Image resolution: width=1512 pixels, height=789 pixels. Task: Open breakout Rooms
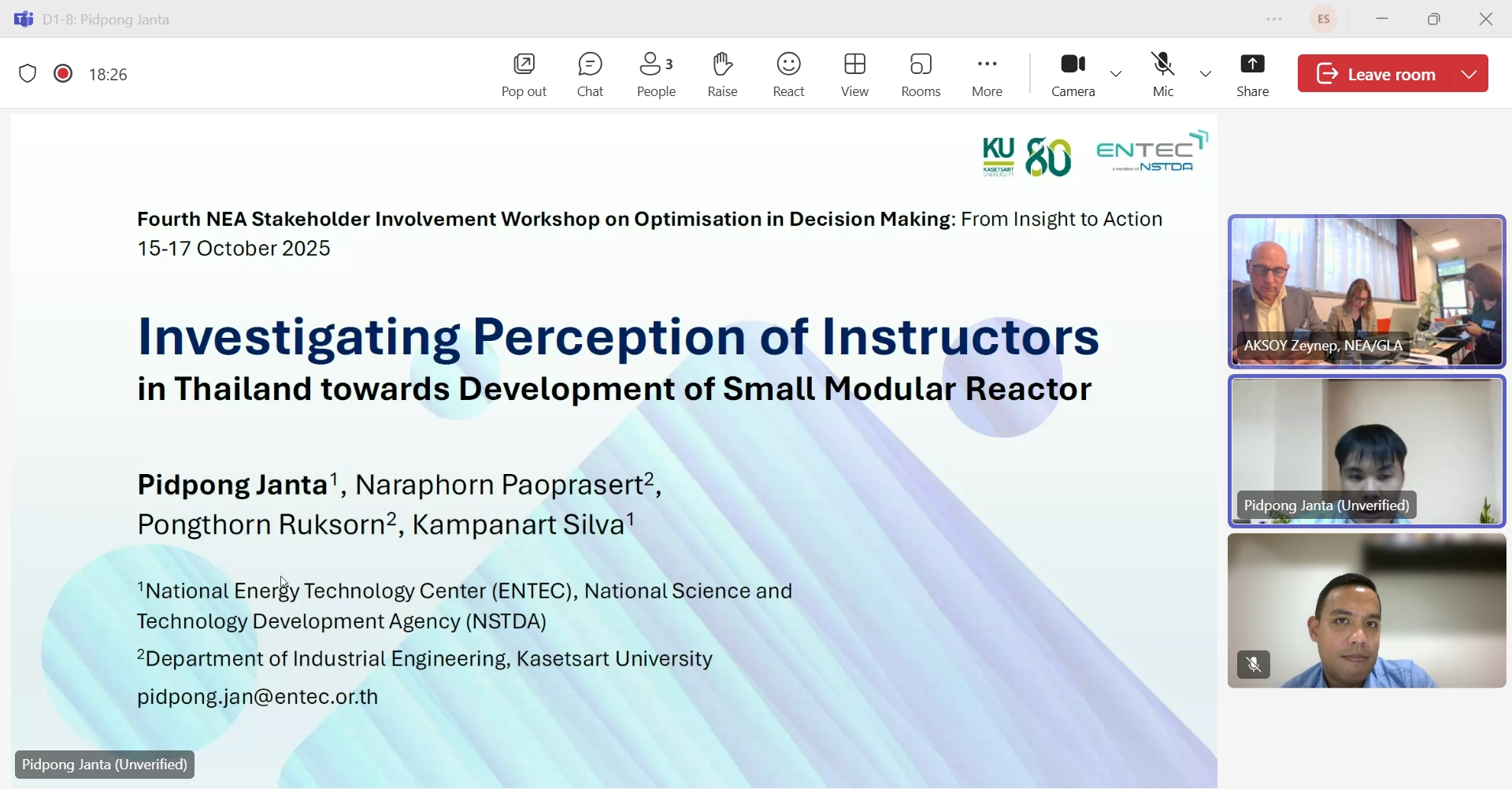point(921,75)
